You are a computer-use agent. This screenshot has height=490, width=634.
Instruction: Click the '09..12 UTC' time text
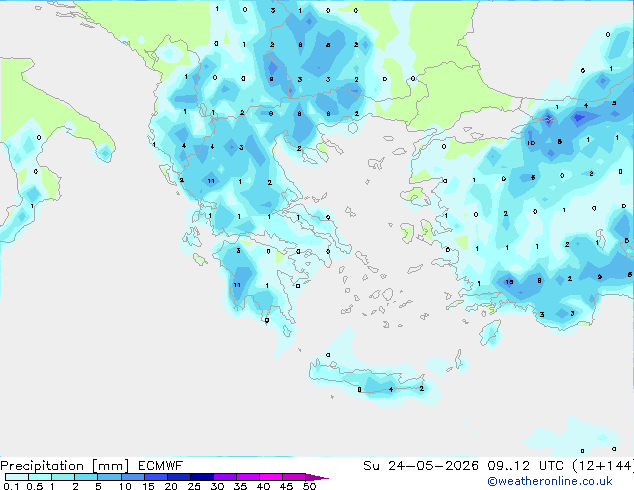click(x=525, y=466)
